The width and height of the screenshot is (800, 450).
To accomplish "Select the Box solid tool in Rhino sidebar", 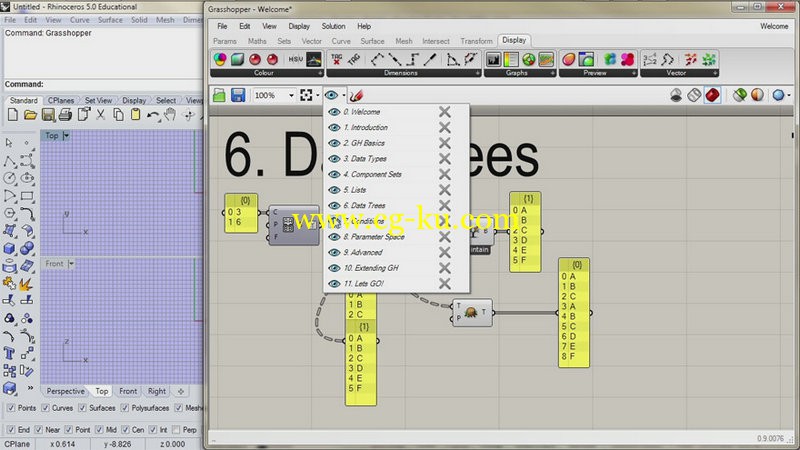I will point(9,248).
